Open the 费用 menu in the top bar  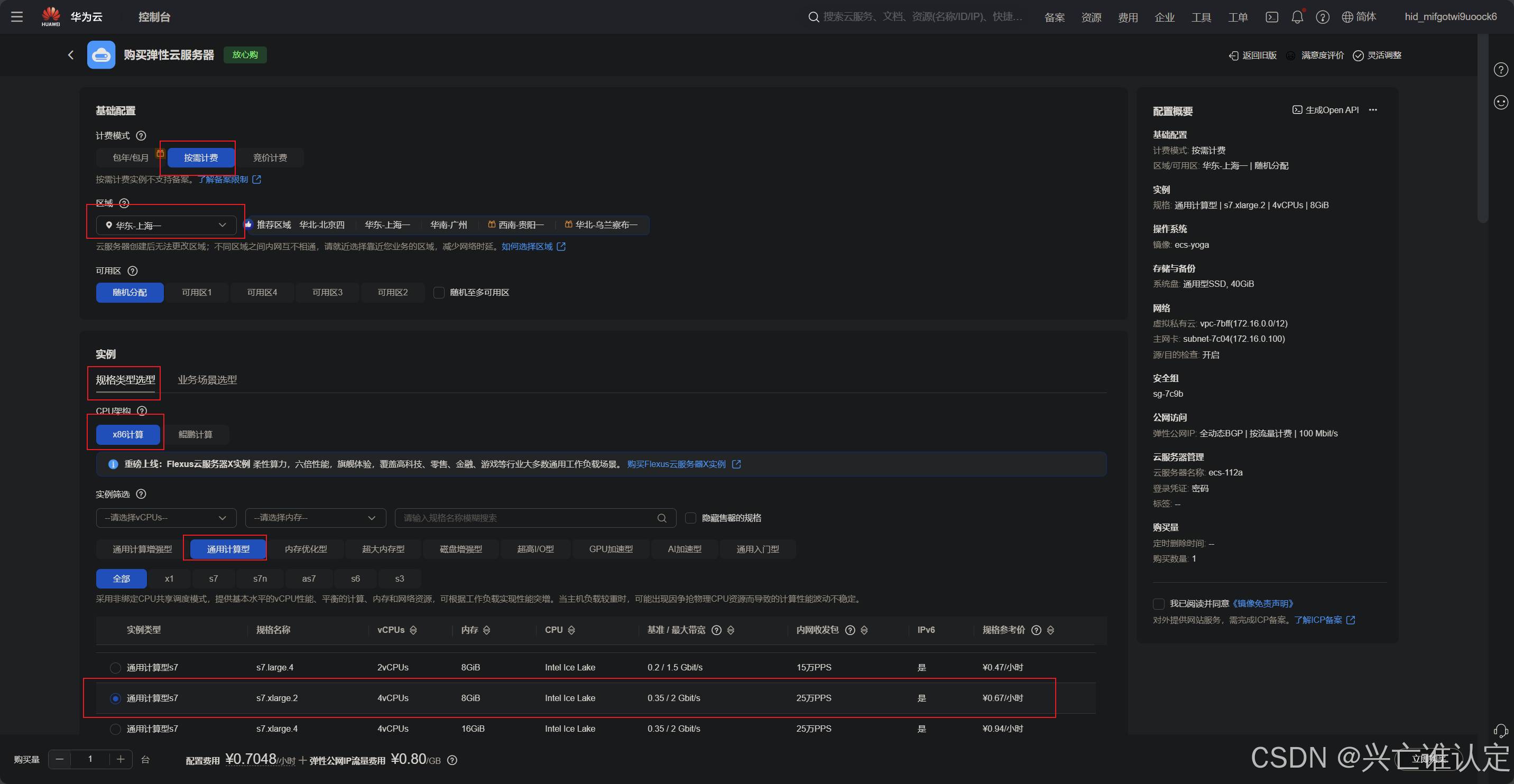pos(1128,17)
